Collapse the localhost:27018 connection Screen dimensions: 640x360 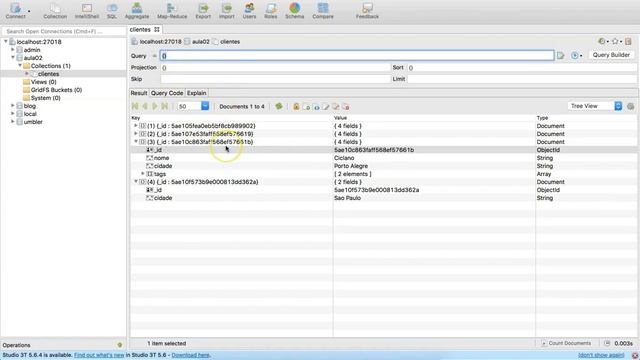pyautogui.click(x=6, y=42)
